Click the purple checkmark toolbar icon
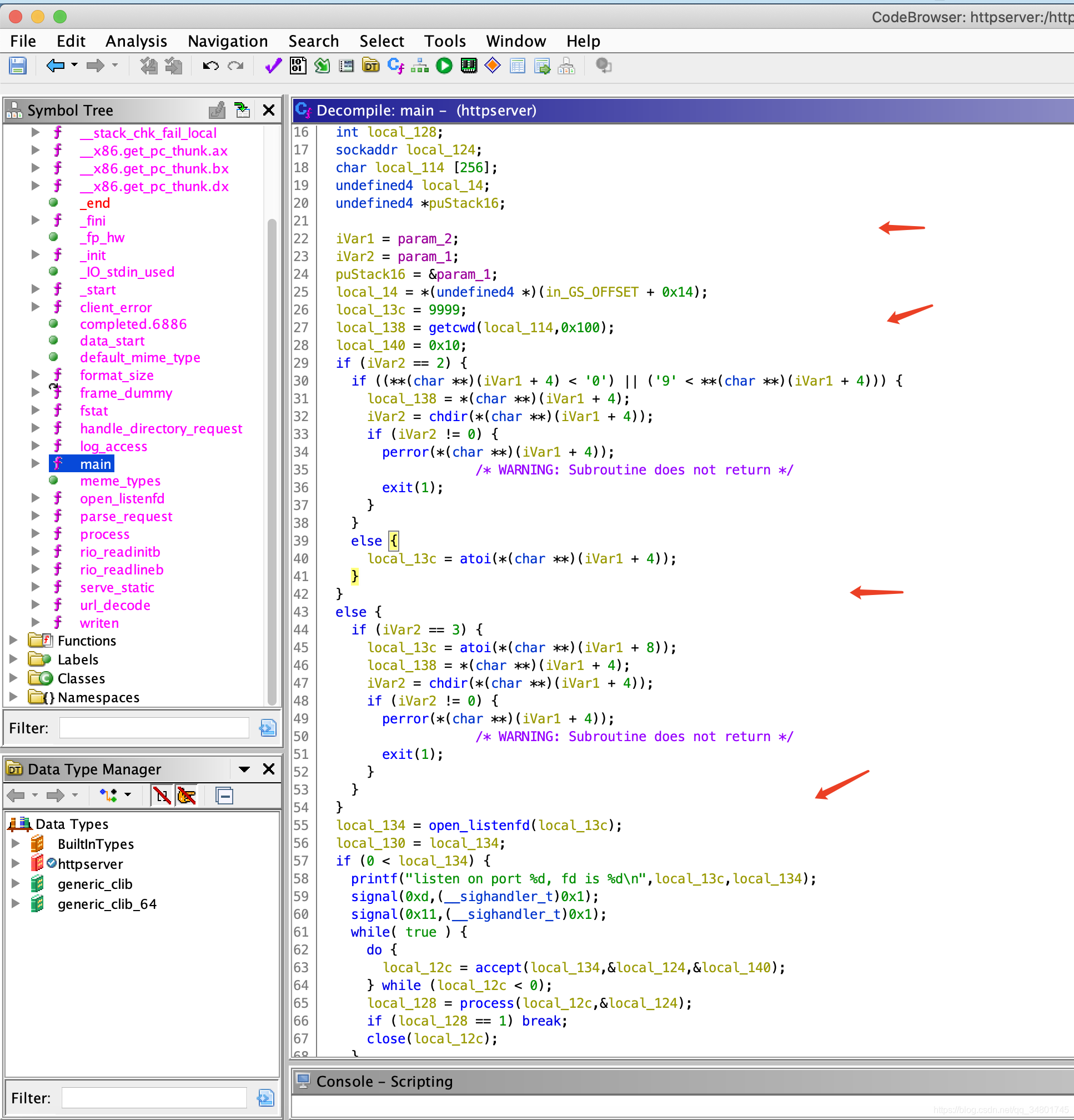The height and width of the screenshot is (1120, 1074). tap(273, 66)
